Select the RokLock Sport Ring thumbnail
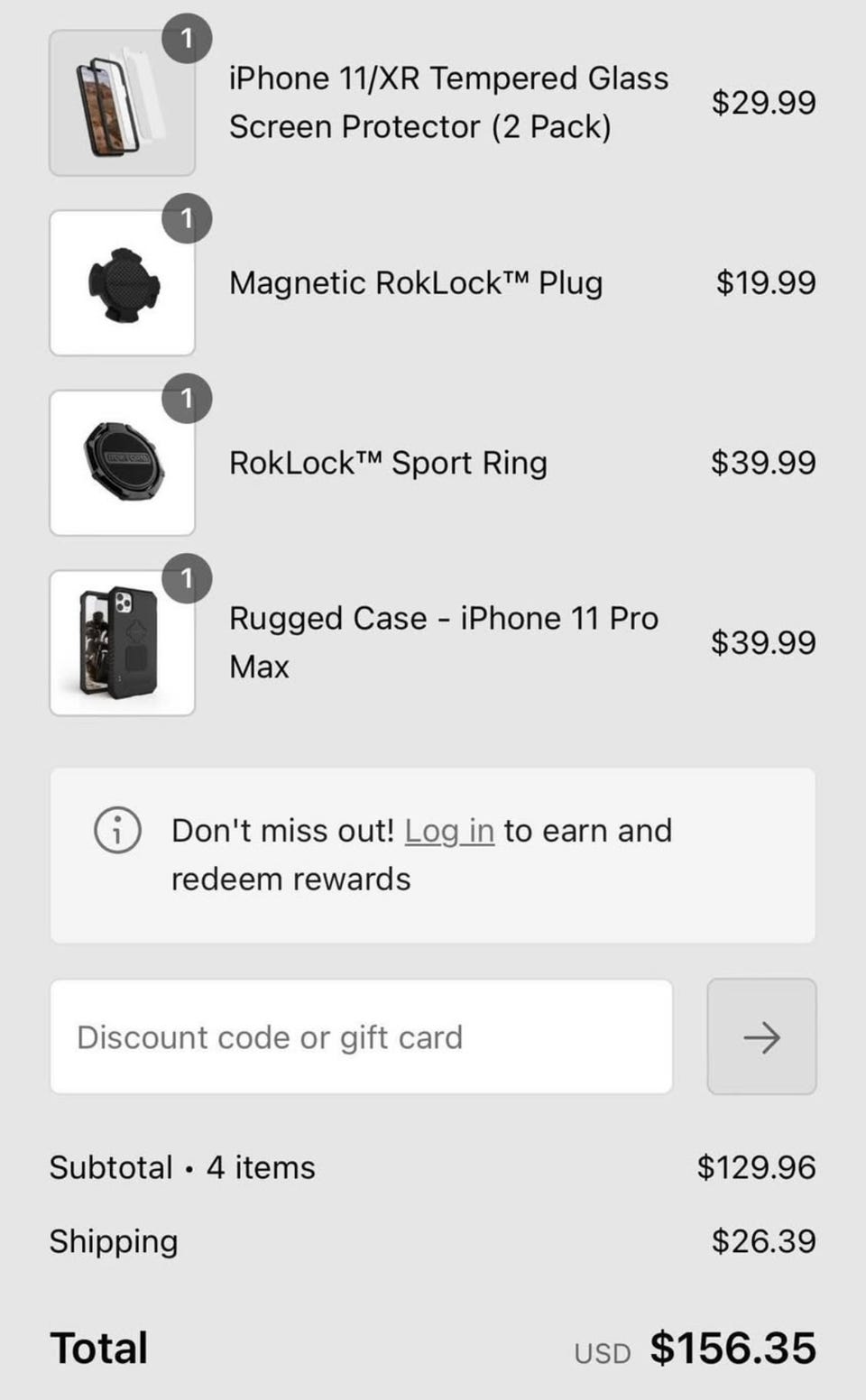 (x=122, y=464)
